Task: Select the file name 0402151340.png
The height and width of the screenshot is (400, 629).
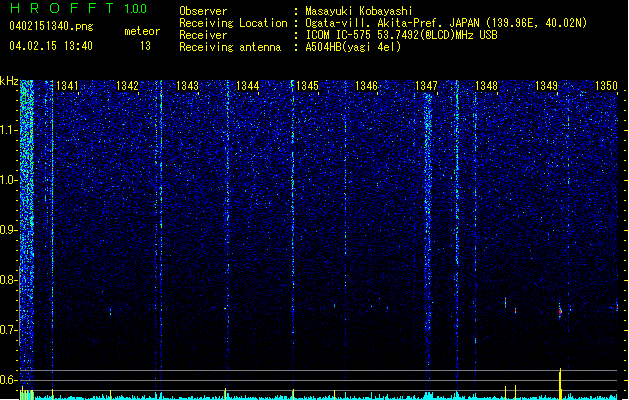Action: coord(51,26)
